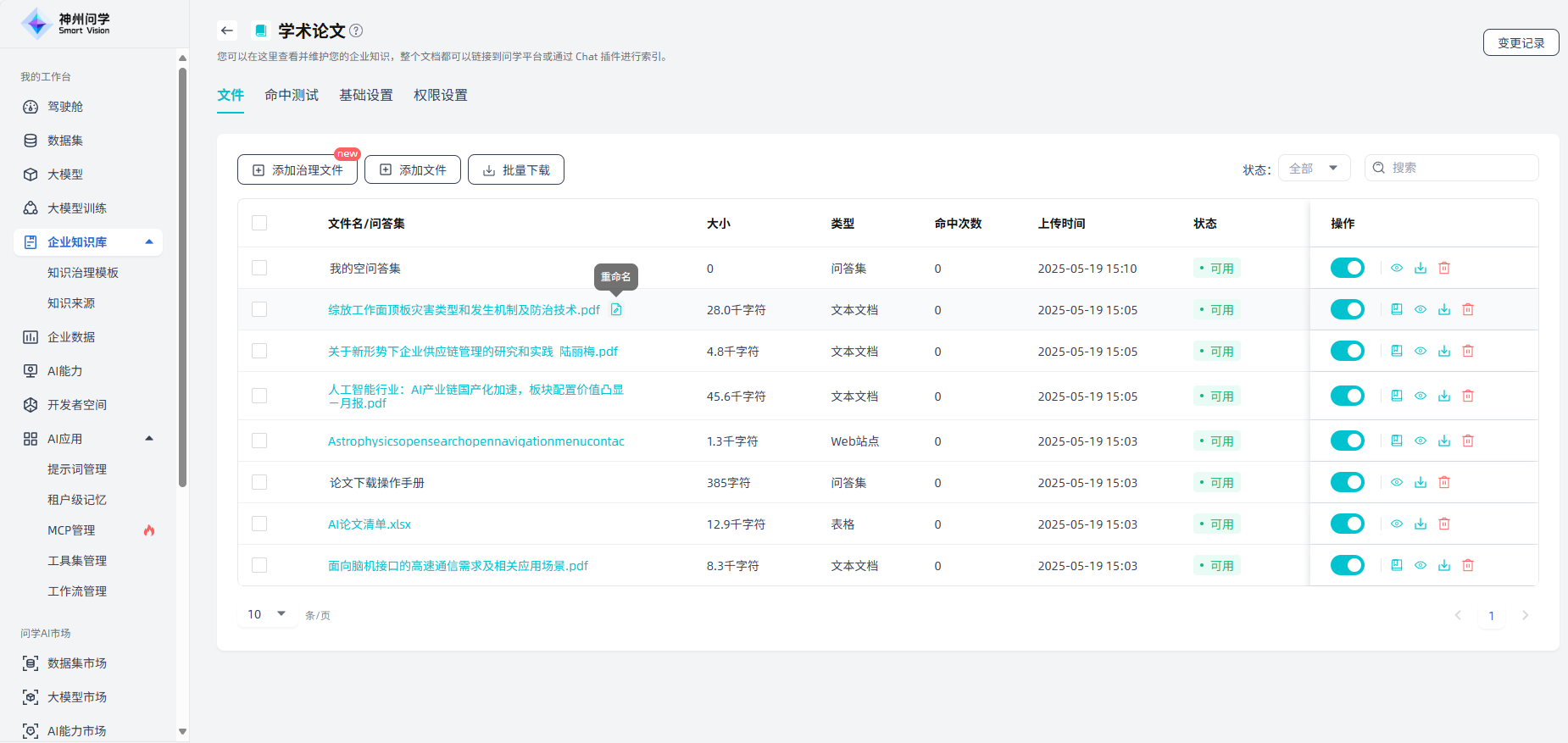The width and height of the screenshot is (1568, 743).
Task: Delete the 综放工作面顶板灾害 pdf row
Action: (x=1468, y=309)
